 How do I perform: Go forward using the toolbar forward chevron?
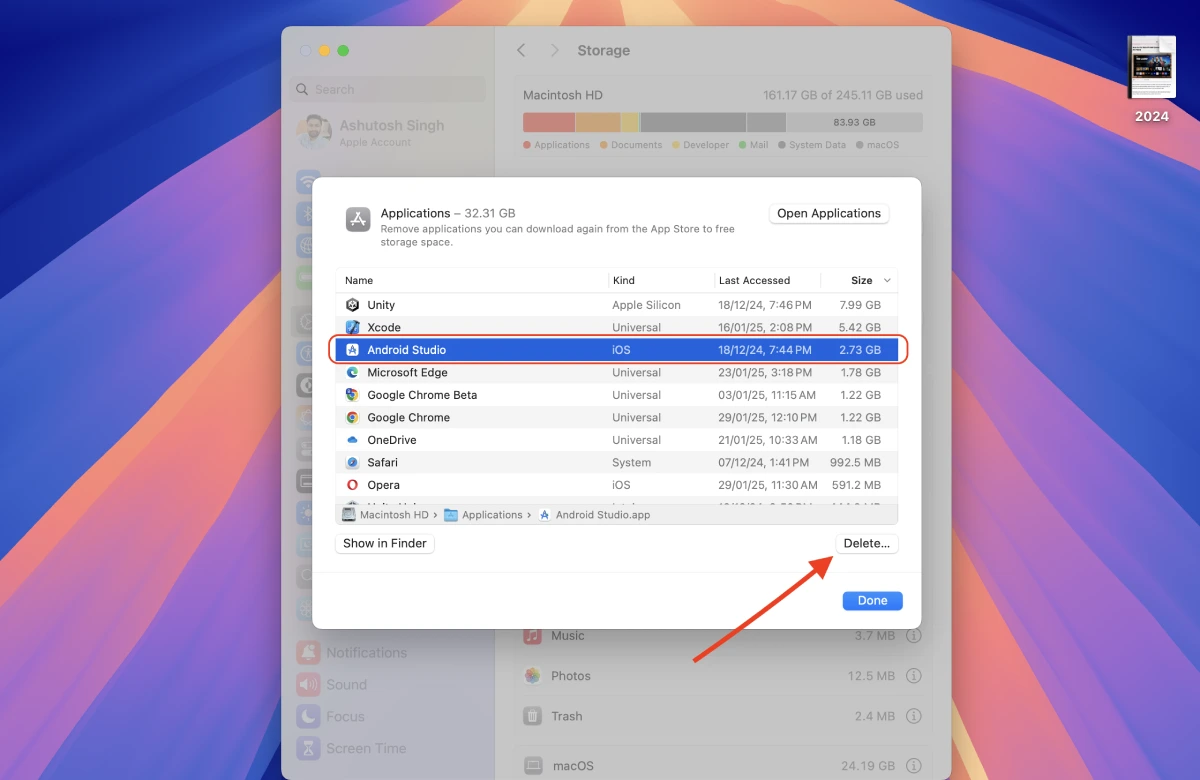click(x=555, y=50)
